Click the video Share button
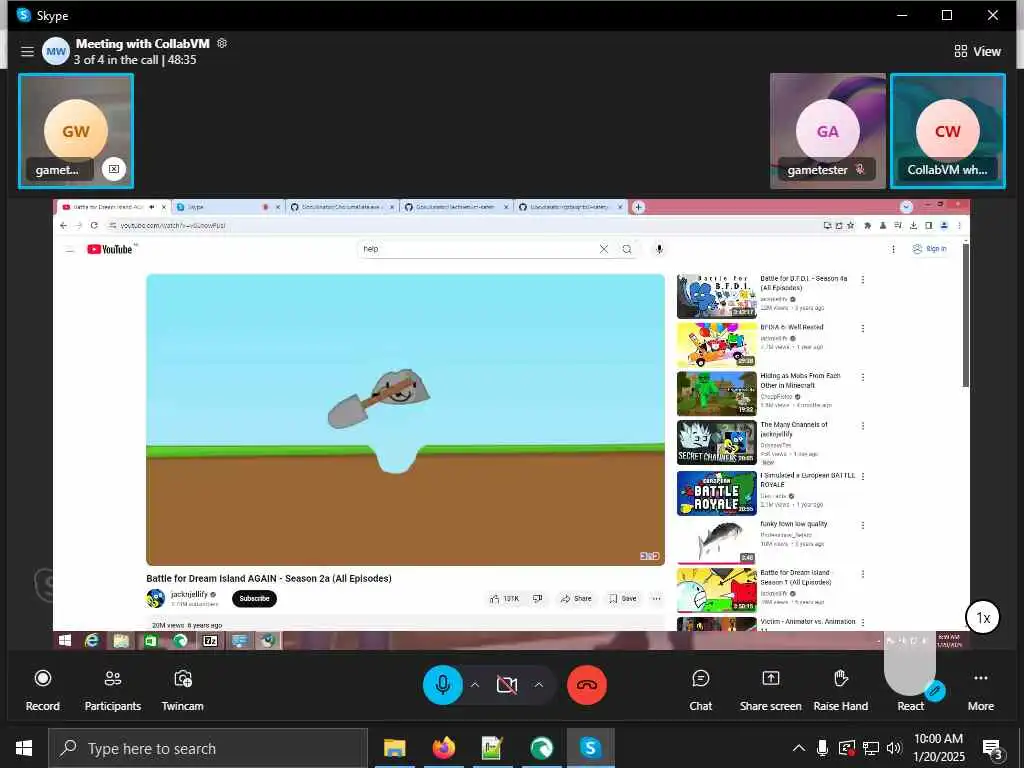This screenshot has width=1024, height=768. (576, 598)
